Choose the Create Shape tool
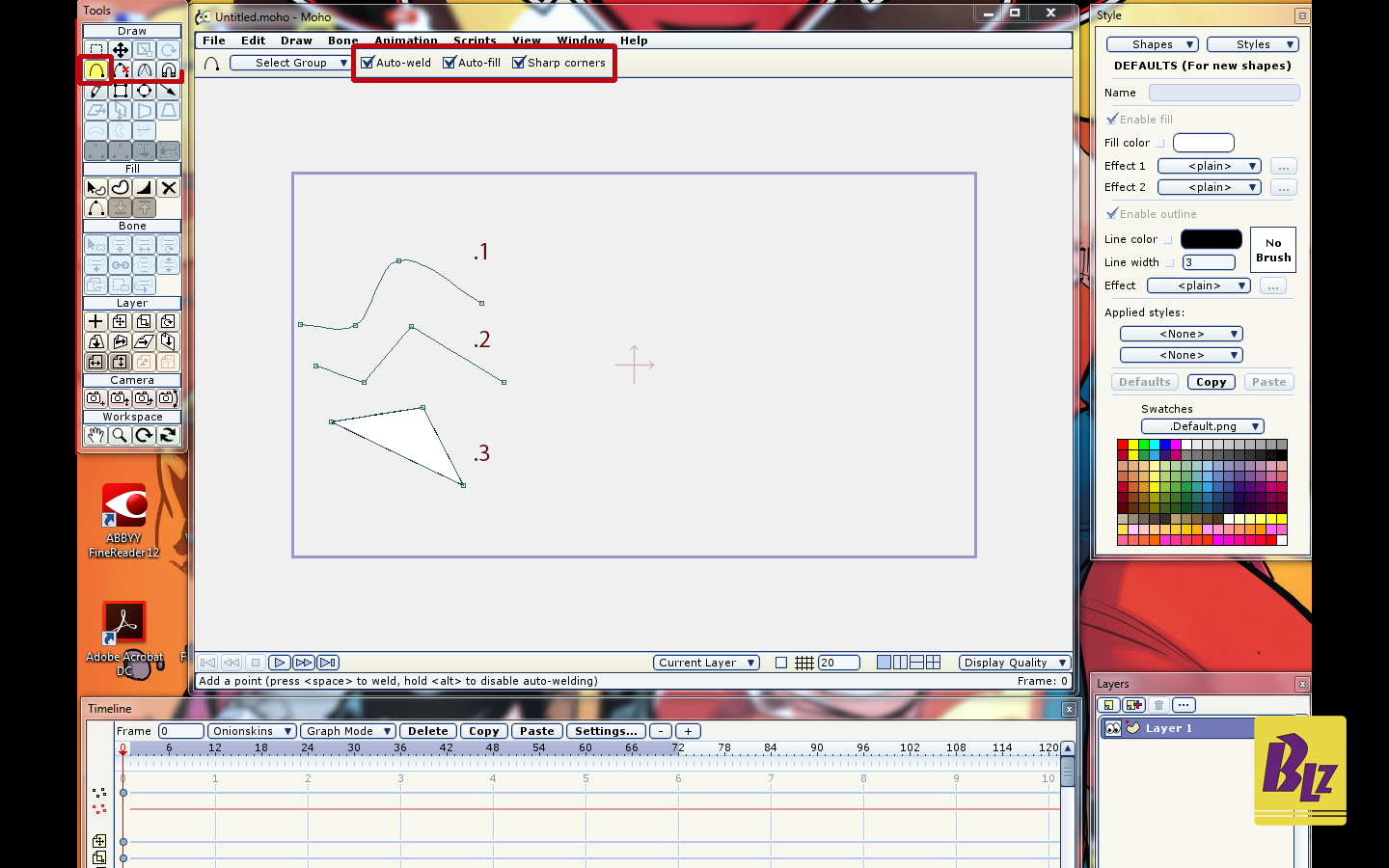1389x868 pixels. [x=120, y=187]
